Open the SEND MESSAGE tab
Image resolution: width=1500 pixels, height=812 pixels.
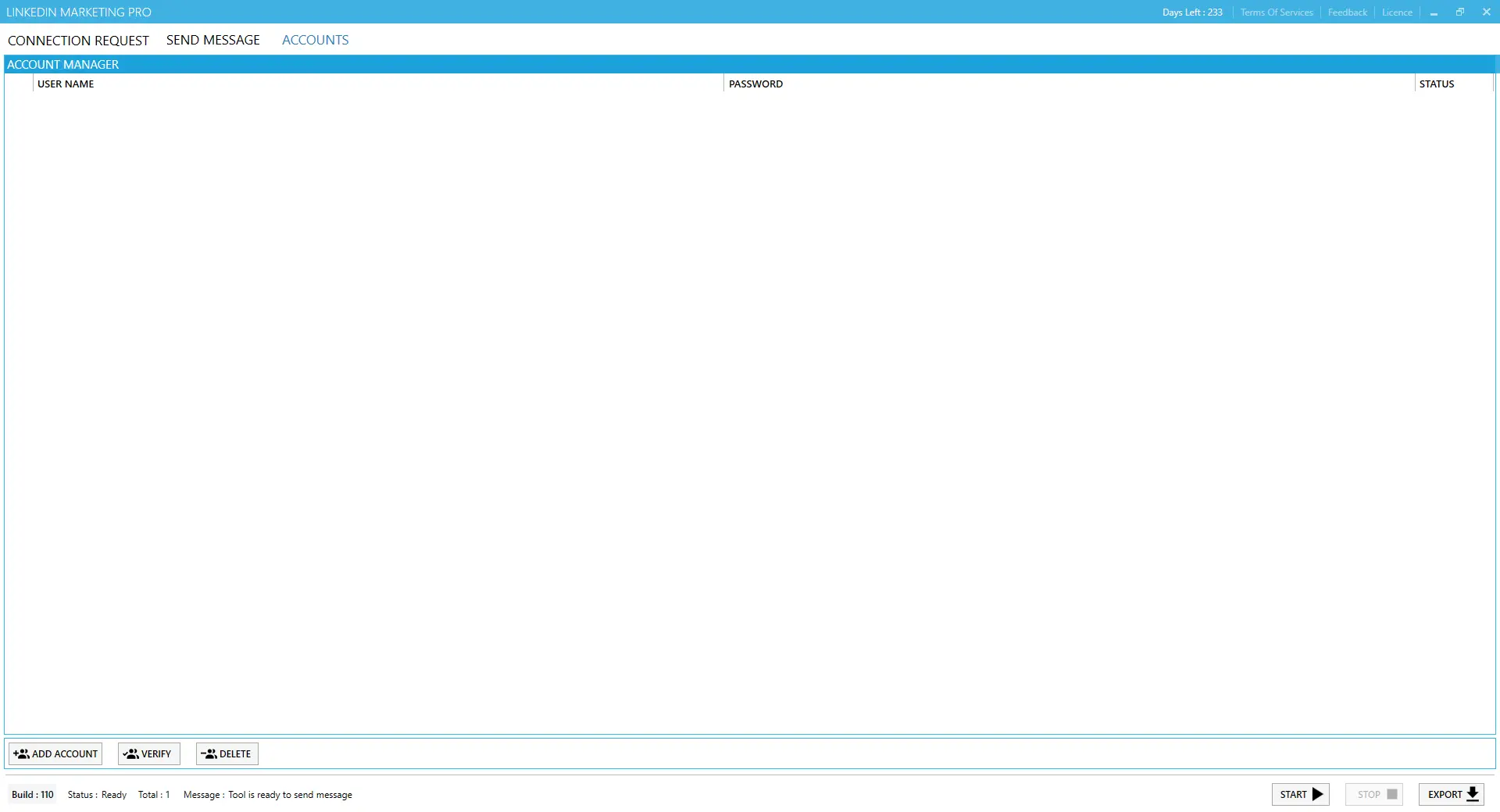[212, 40]
